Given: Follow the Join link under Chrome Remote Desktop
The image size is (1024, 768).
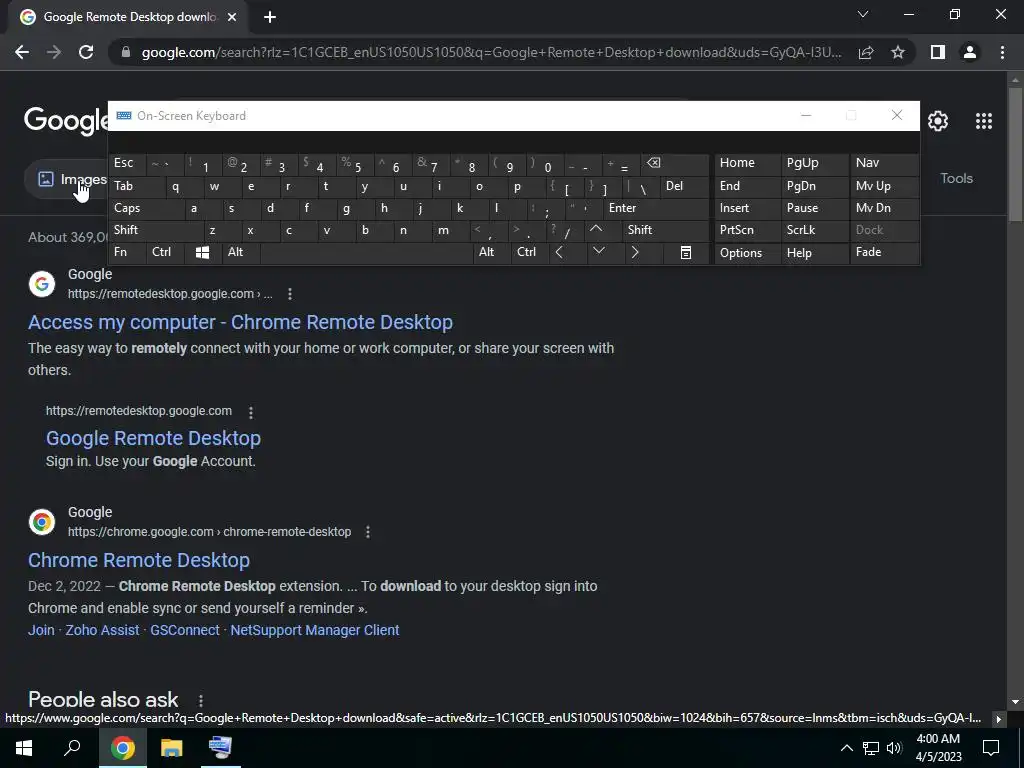Looking at the screenshot, I should coord(41,630).
